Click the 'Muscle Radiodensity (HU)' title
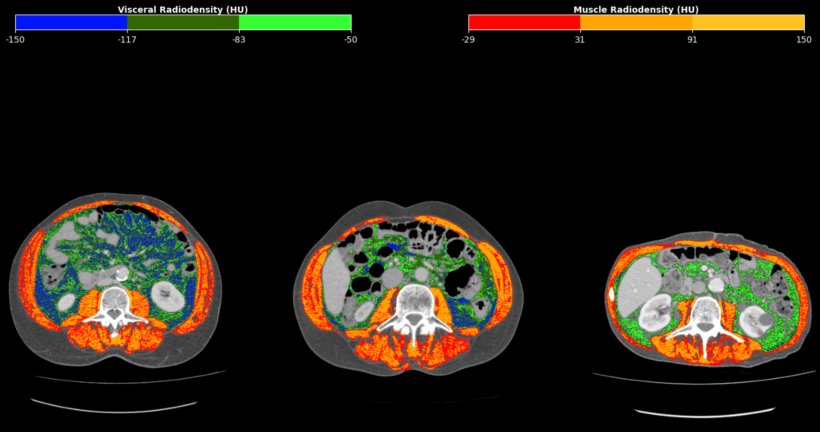 pos(636,9)
